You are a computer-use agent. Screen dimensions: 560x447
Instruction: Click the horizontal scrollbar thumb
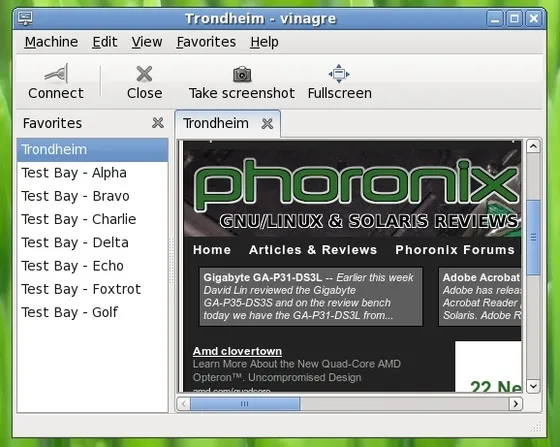coord(245,404)
